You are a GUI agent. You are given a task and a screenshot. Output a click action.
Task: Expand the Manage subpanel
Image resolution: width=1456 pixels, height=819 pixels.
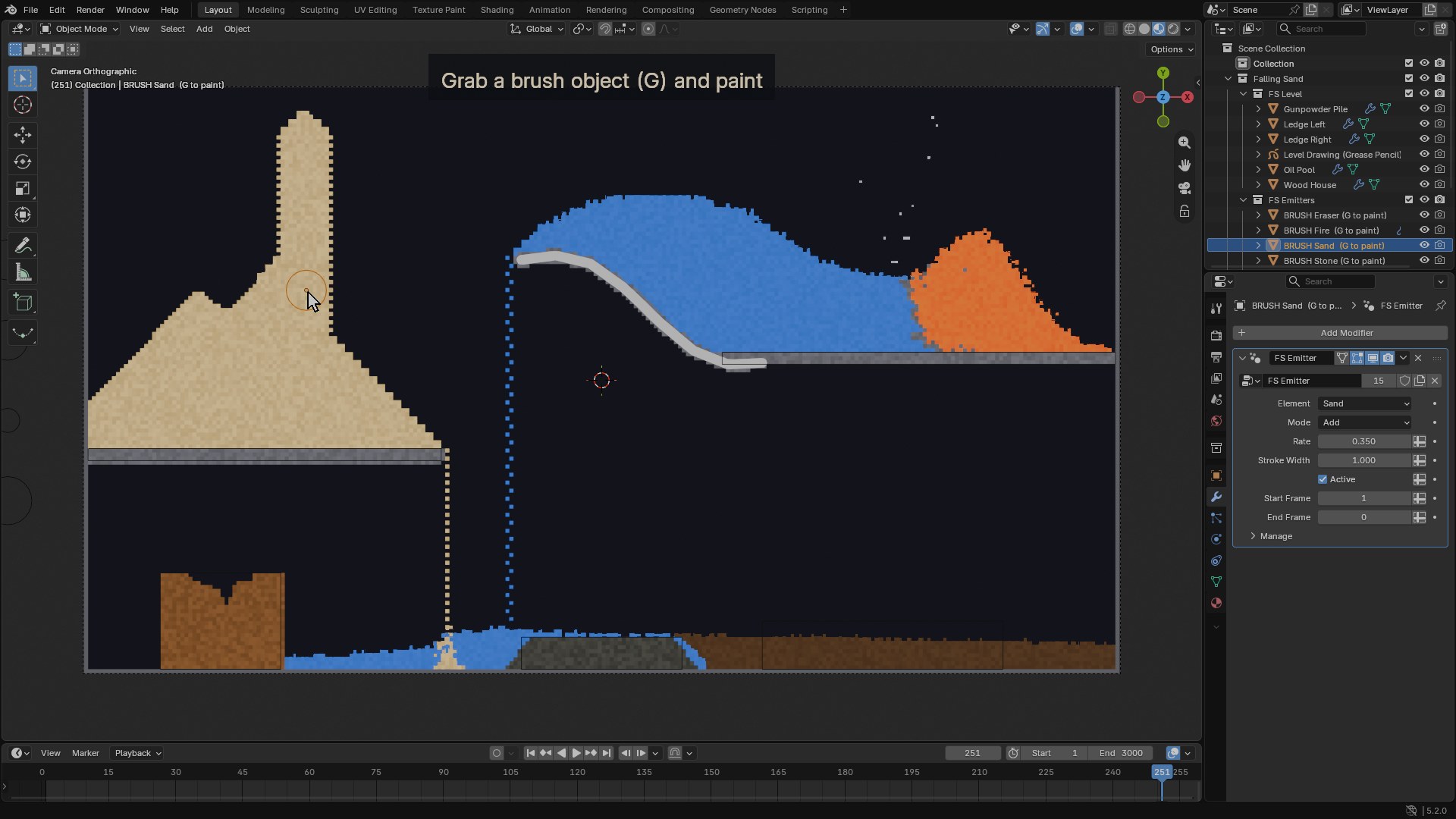click(x=1276, y=536)
